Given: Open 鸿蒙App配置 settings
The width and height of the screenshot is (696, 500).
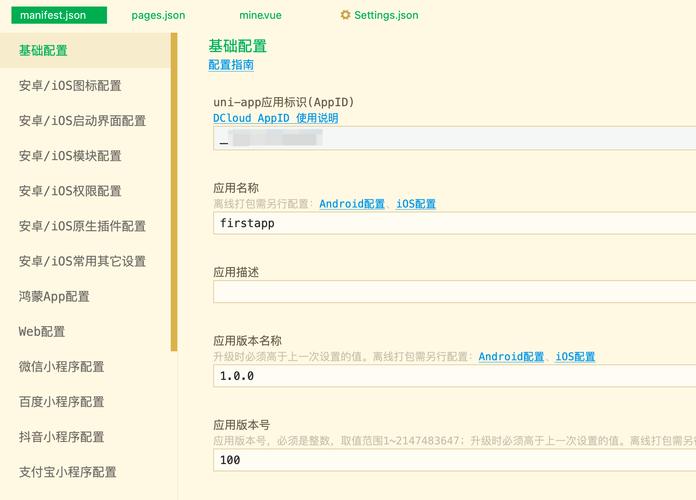Looking at the screenshot, I should (54, 296).
